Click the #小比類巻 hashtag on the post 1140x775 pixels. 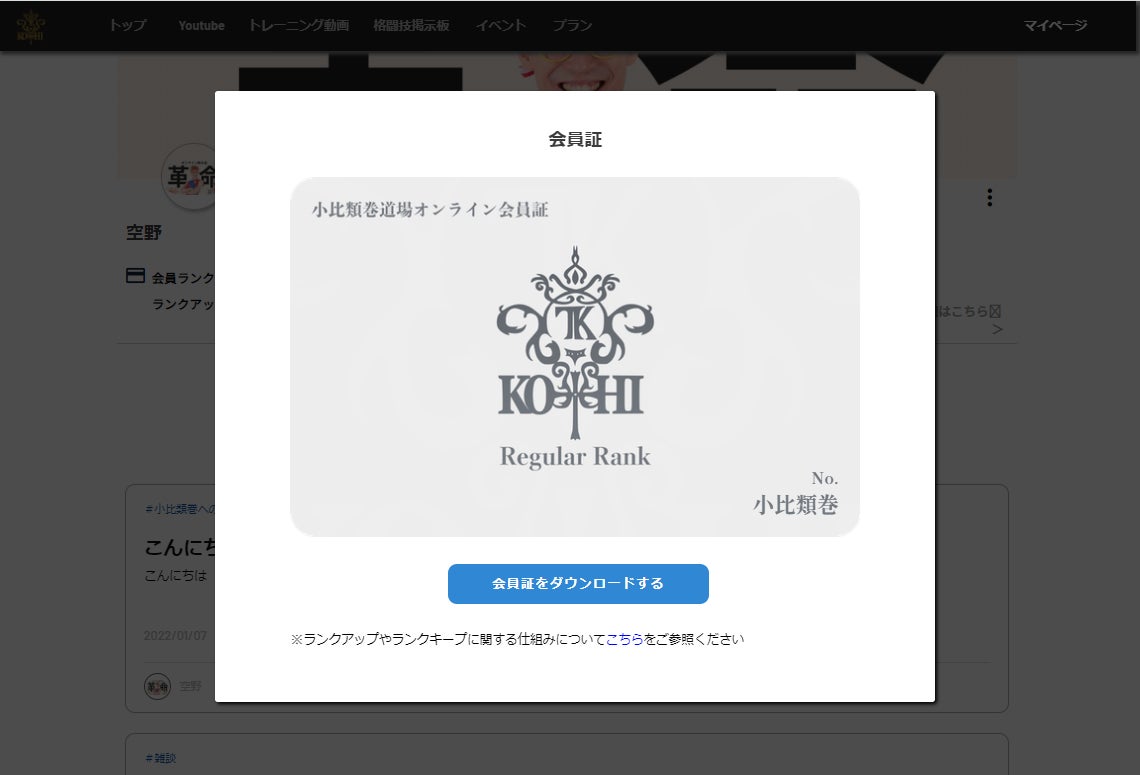click(x=180, y=509)
